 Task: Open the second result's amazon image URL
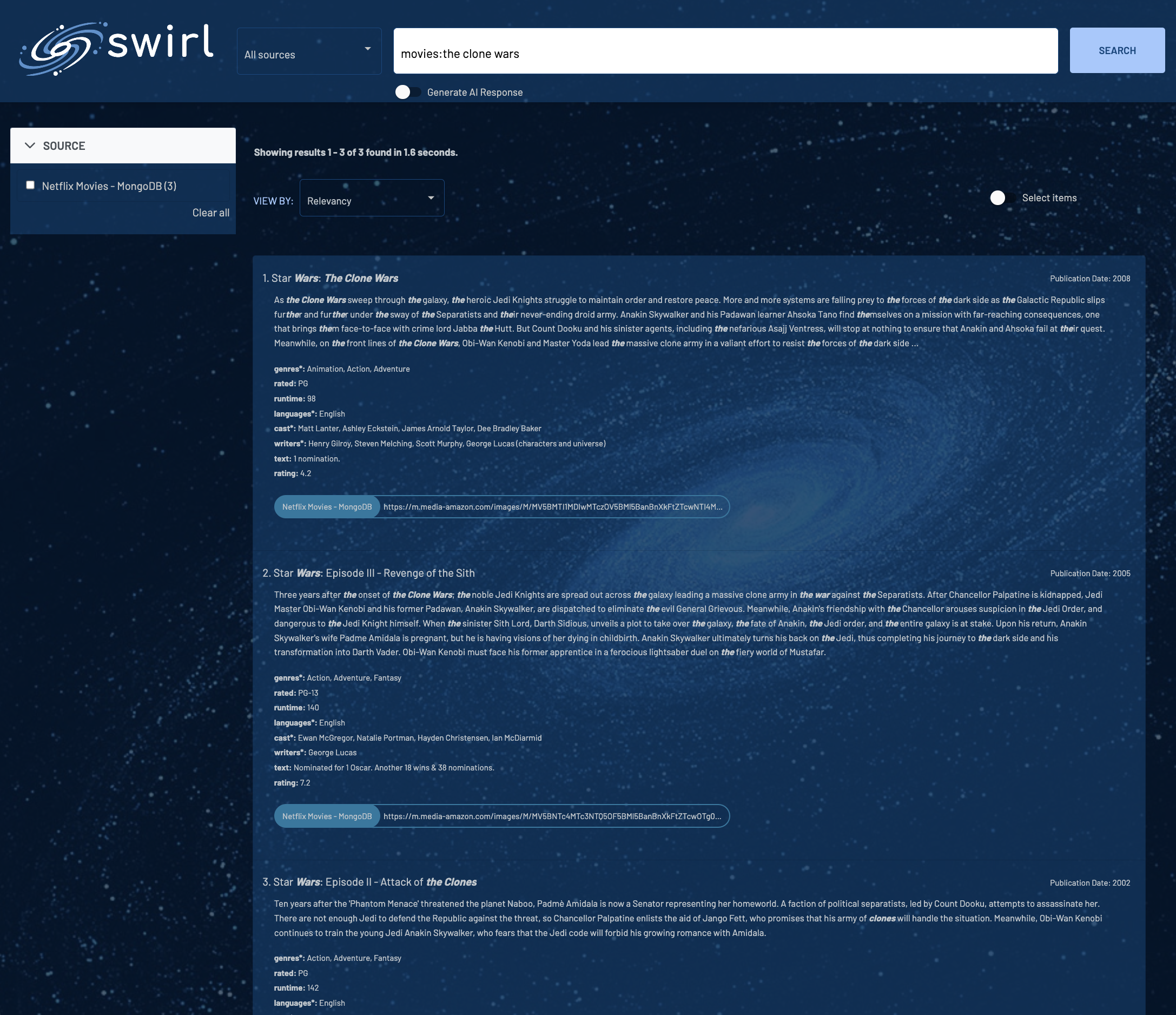pyautogui.click(x=552, y=816)
